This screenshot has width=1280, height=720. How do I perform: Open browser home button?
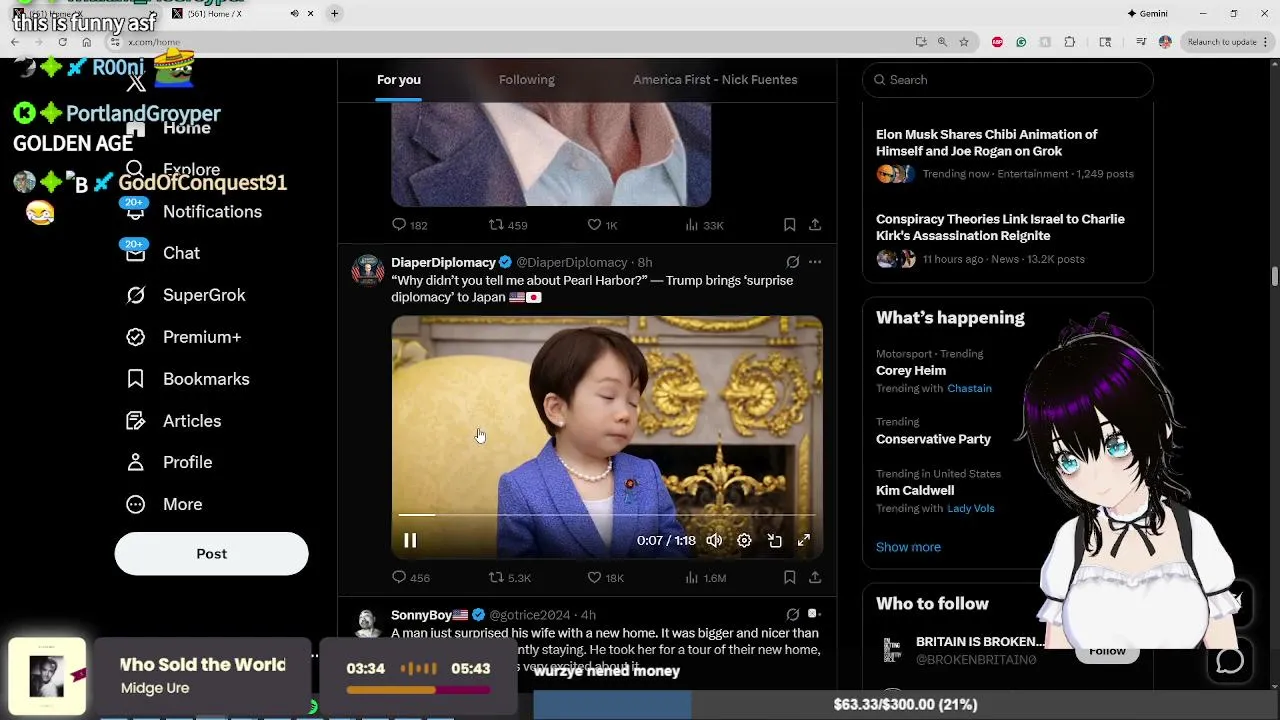[86, 42]
